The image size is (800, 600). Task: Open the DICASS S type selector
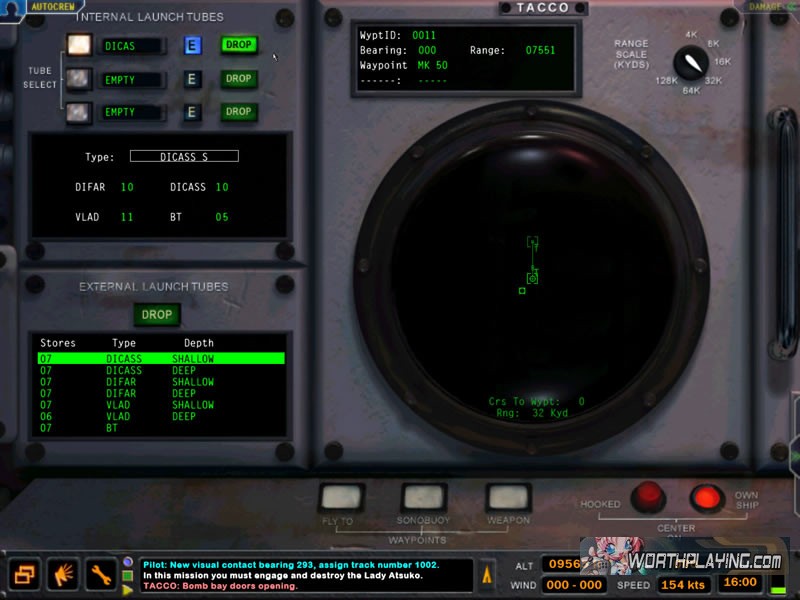click(184, 157)
